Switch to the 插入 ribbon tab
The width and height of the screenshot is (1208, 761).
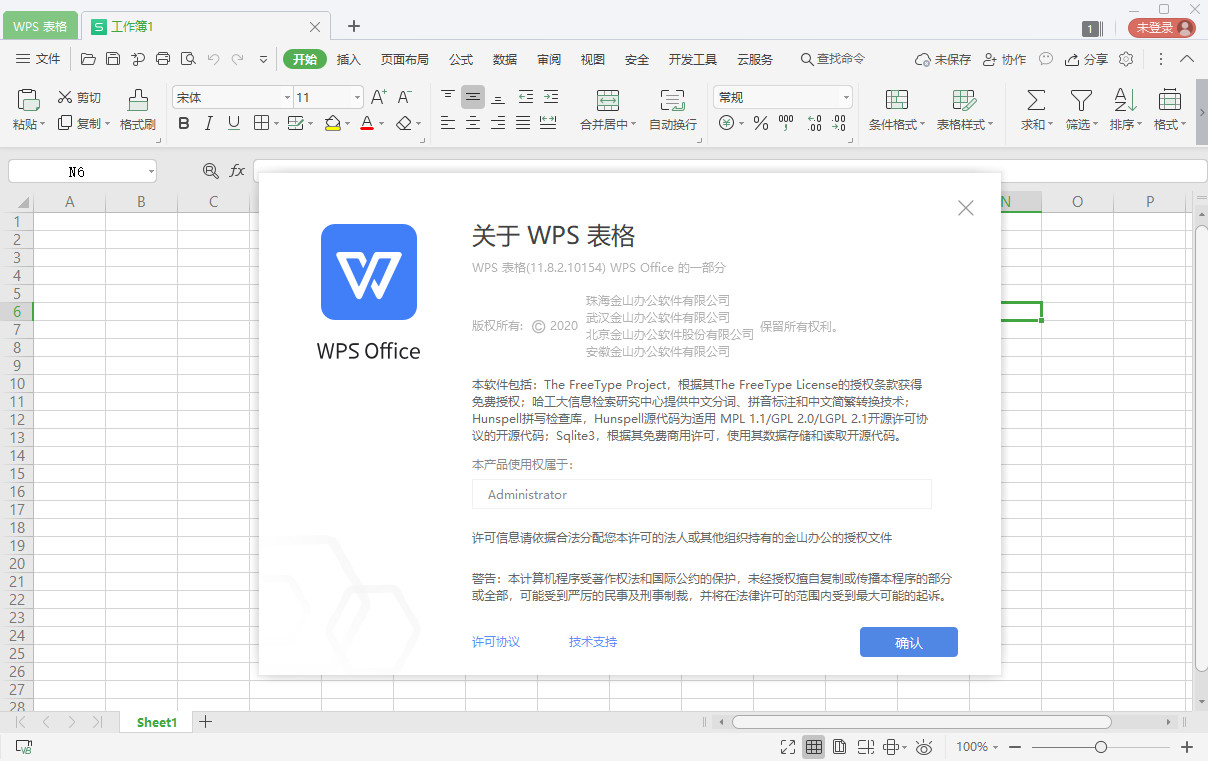coord(348,60)
